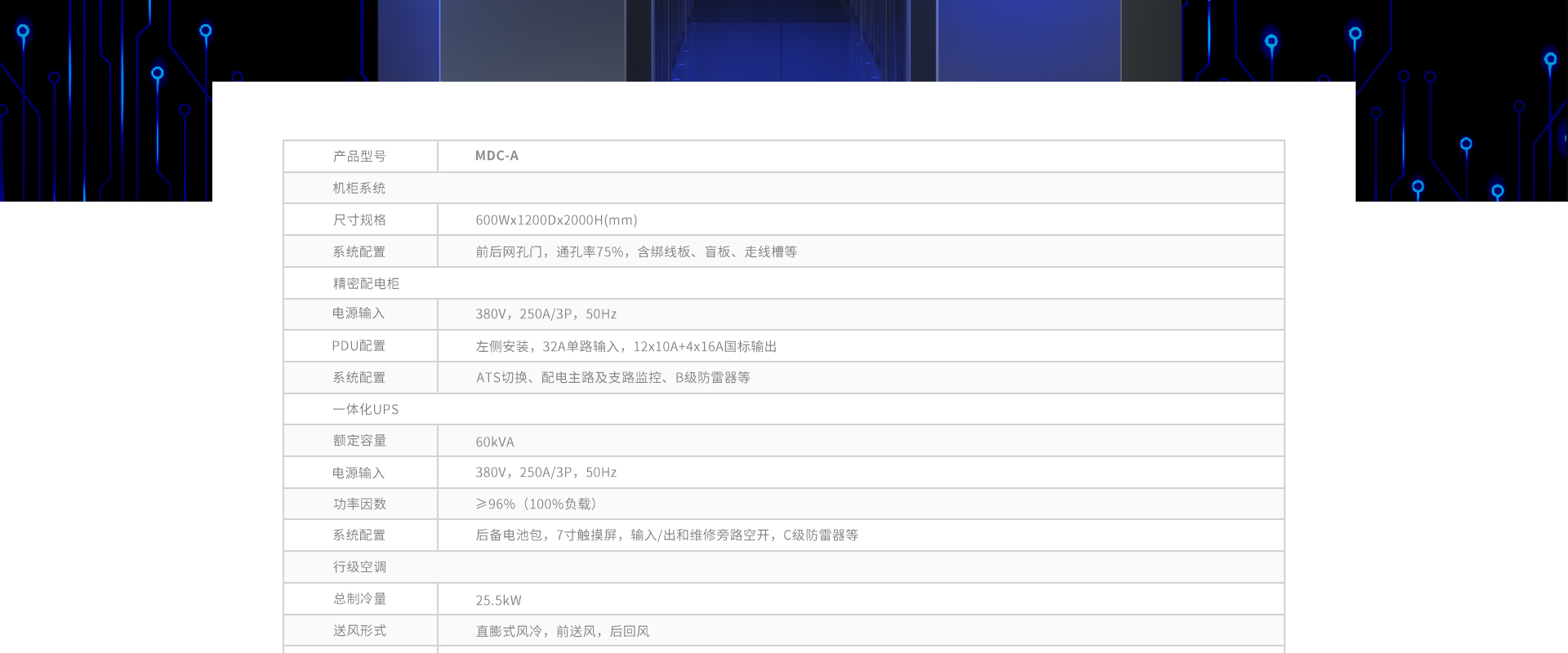Click the 直膨式风冷 airflow description
Screen dimensions: 1568x653
pyautogui.click(x=562, y=631)
